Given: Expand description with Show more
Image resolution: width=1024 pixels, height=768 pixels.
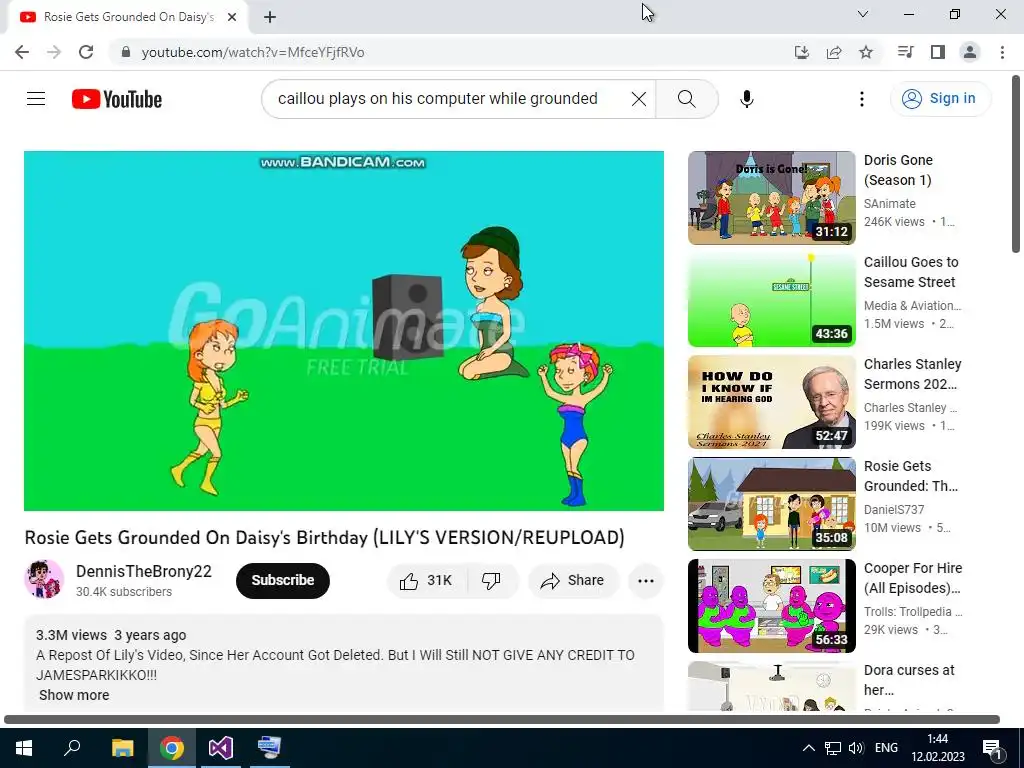Looking at the screenshot, I should click(x=74, y=695).
